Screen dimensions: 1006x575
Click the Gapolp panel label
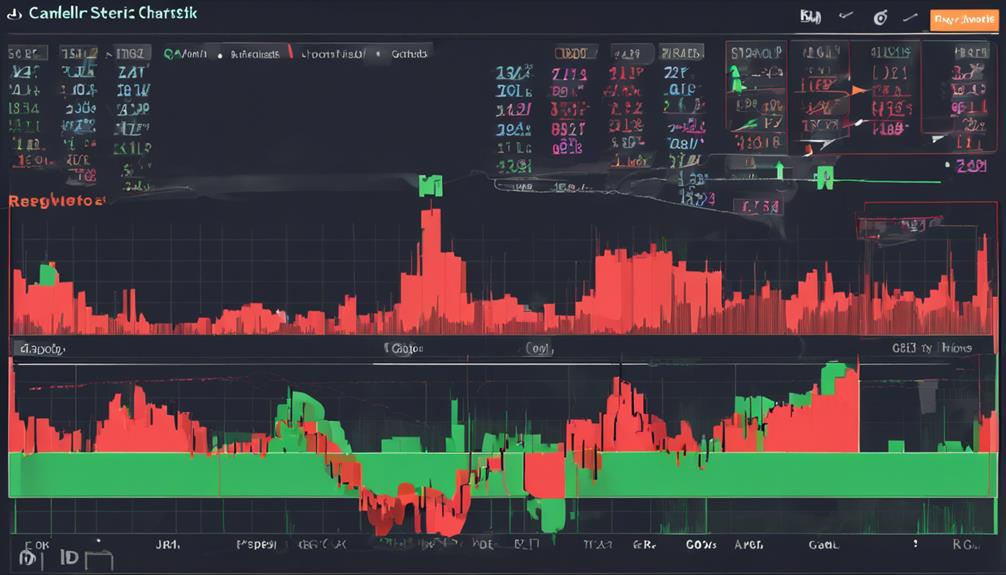coord(42,350)
